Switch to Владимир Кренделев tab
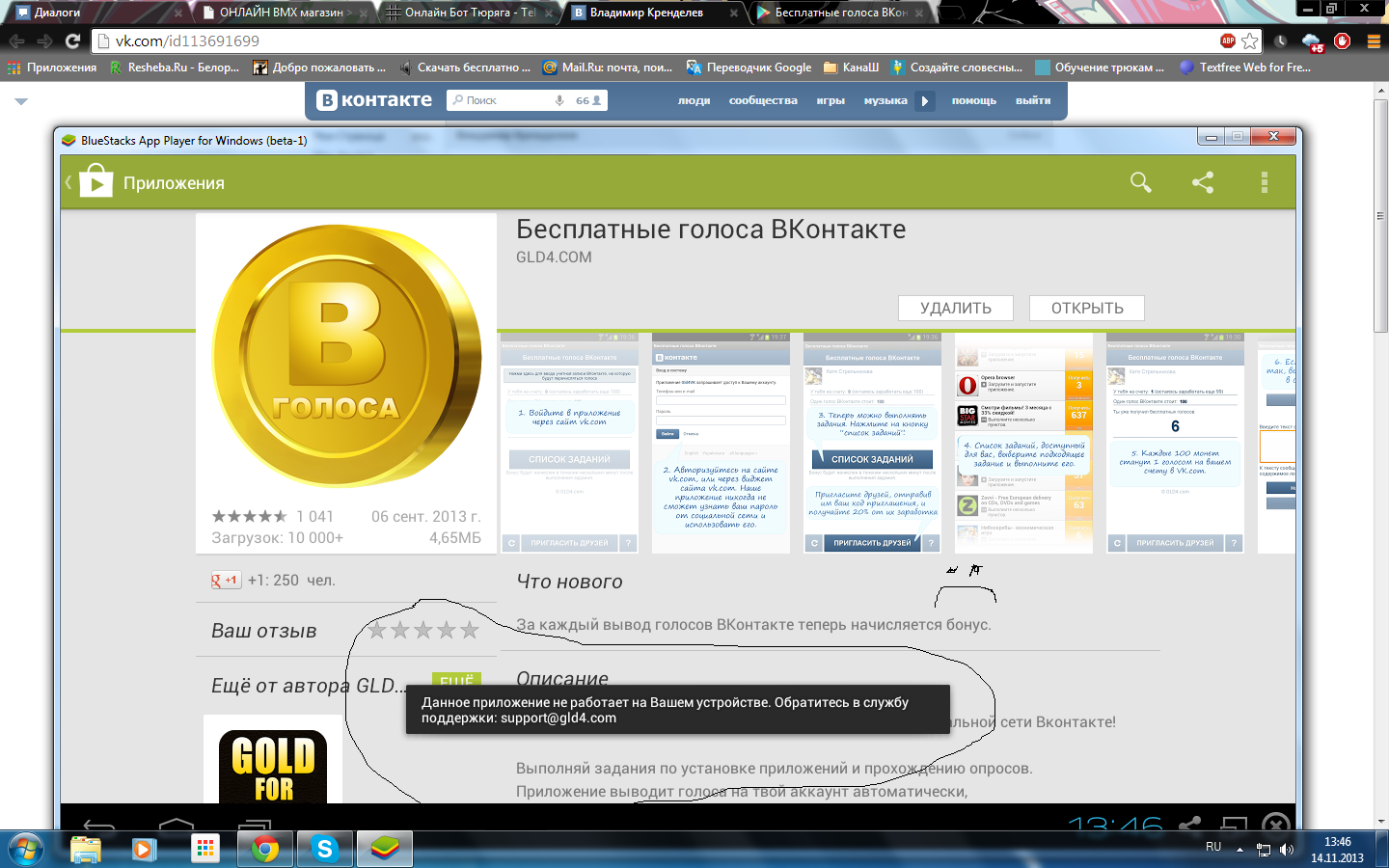The image size is (1389, 868). tap(654, 13)
